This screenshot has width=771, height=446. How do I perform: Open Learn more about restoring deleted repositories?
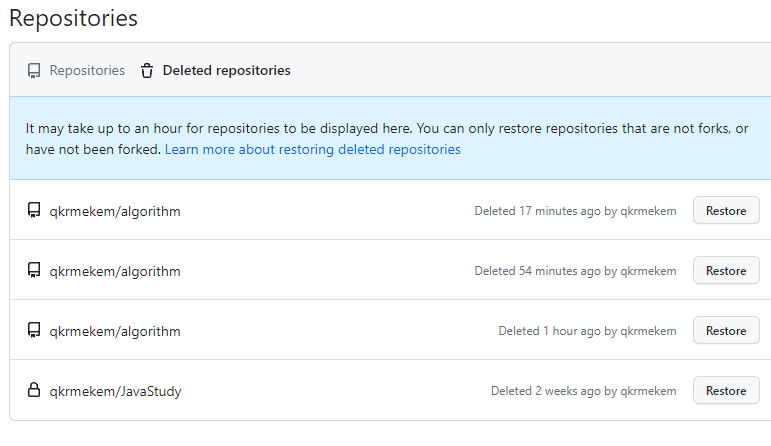pyautogui.click(x=313, y=150)
